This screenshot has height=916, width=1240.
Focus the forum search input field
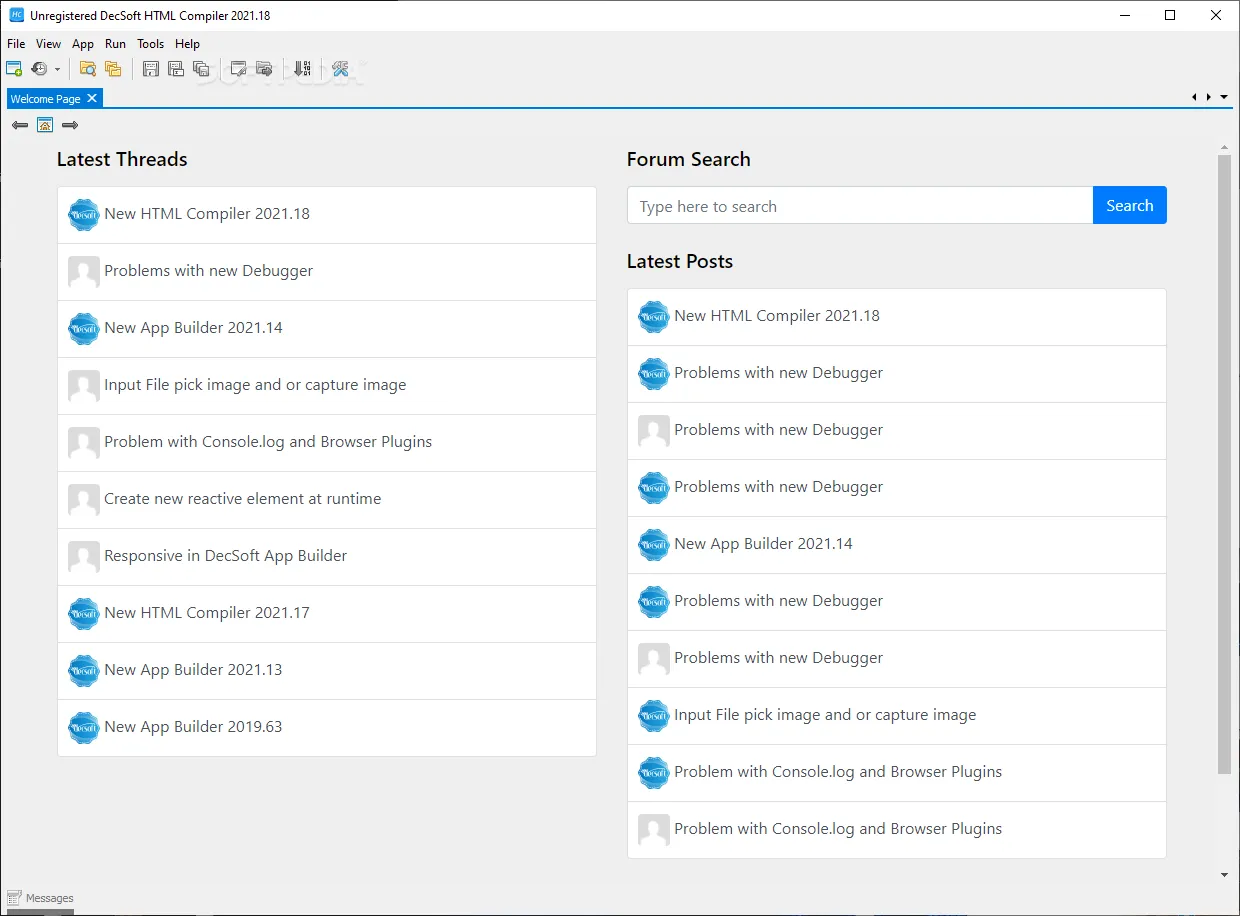tap(860, 205)
